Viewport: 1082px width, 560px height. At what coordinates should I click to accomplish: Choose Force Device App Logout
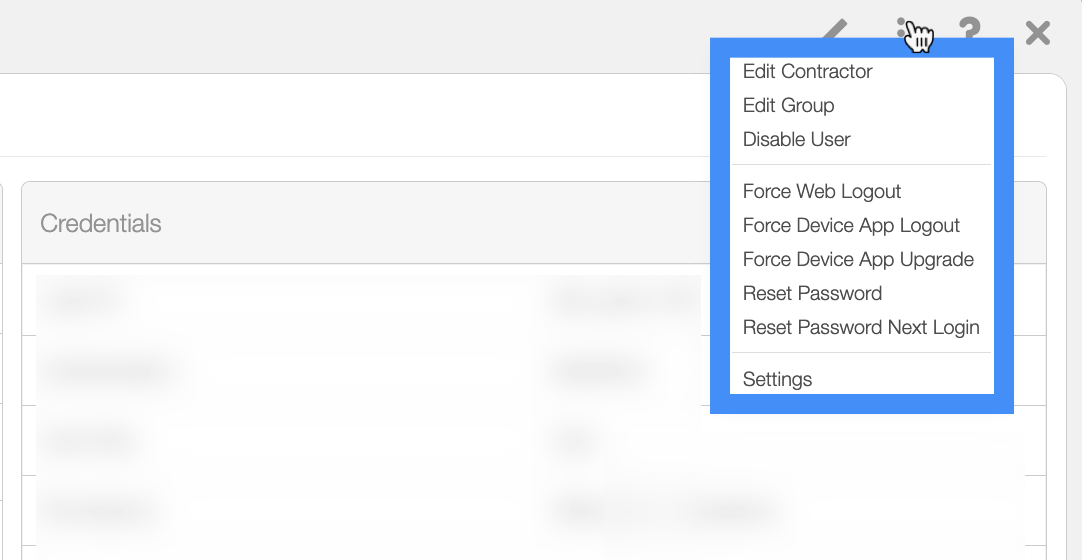pyautogui.click(x=851, y=226)
